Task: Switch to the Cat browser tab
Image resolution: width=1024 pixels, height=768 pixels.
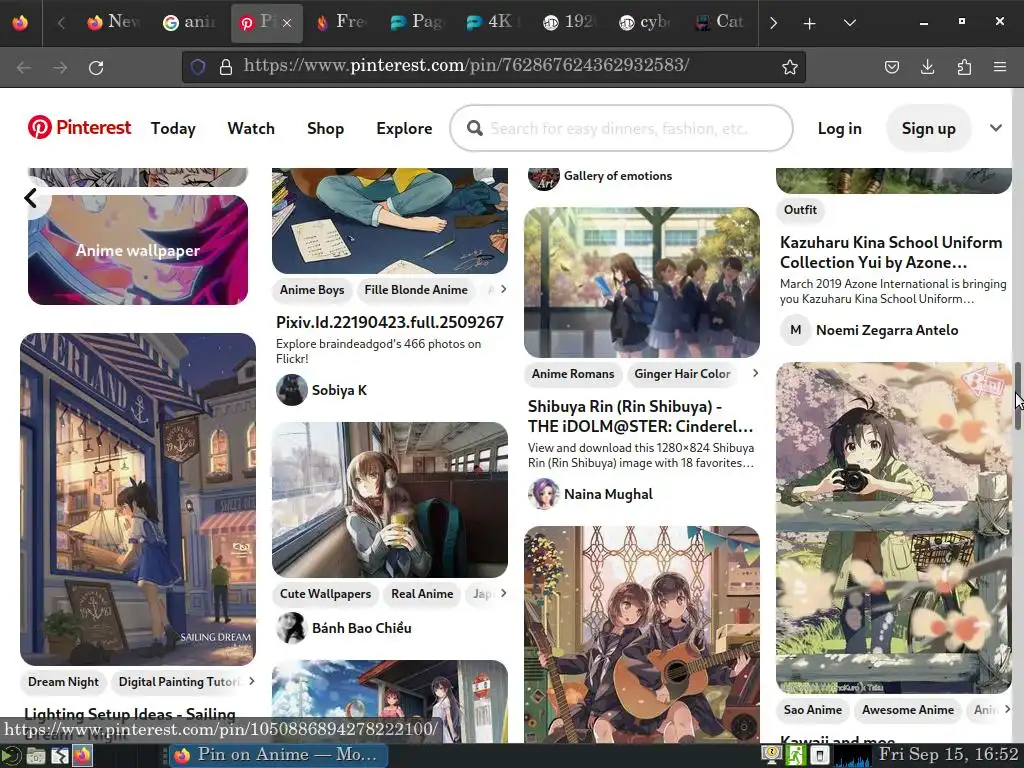Action: click(720, 23)
